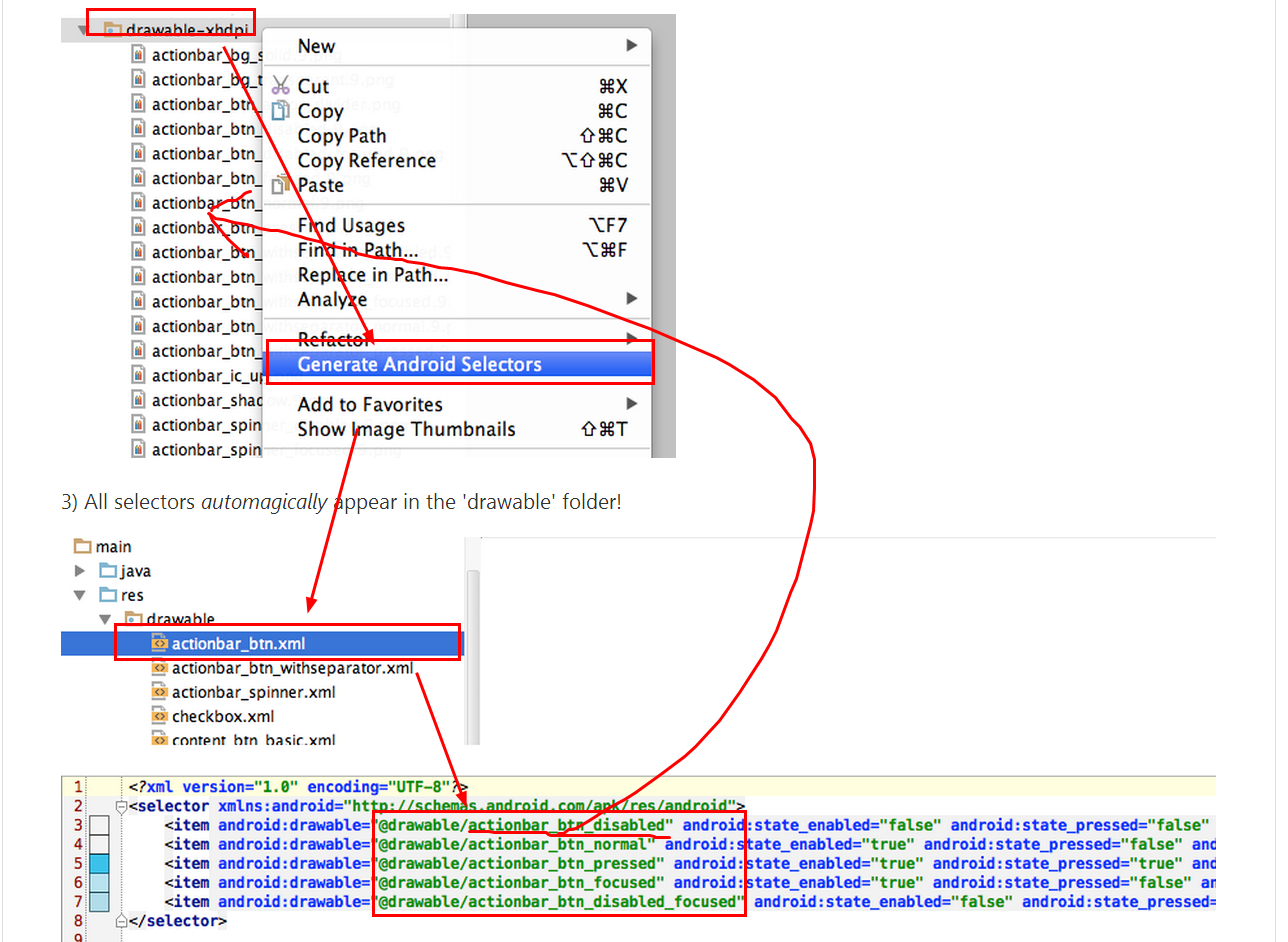Open the Add to Favorites submenu arrow

click(631, 404)
